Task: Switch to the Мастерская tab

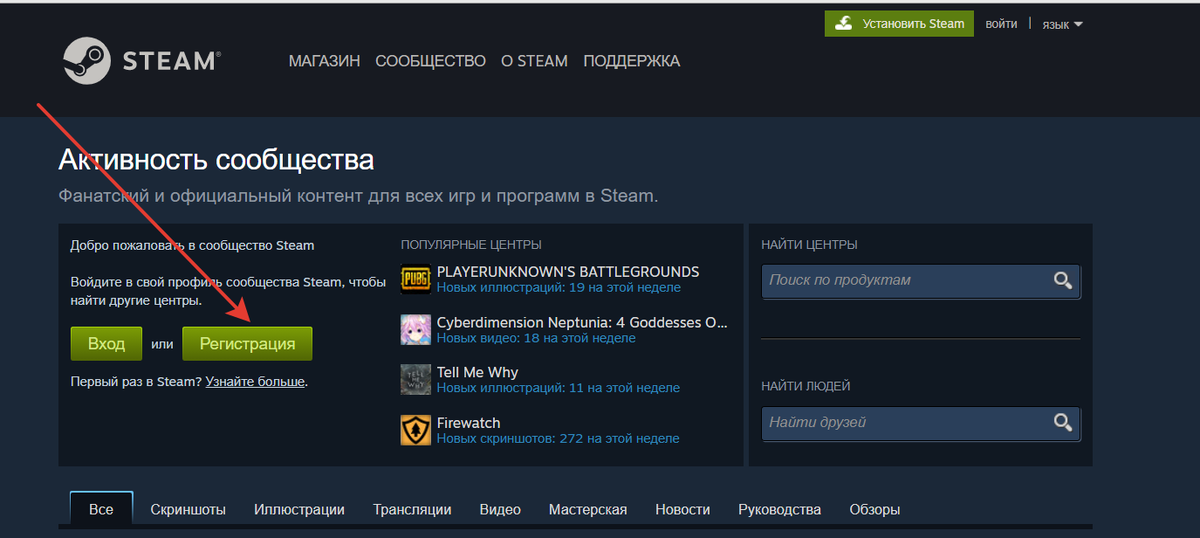Action: point(588,510)
